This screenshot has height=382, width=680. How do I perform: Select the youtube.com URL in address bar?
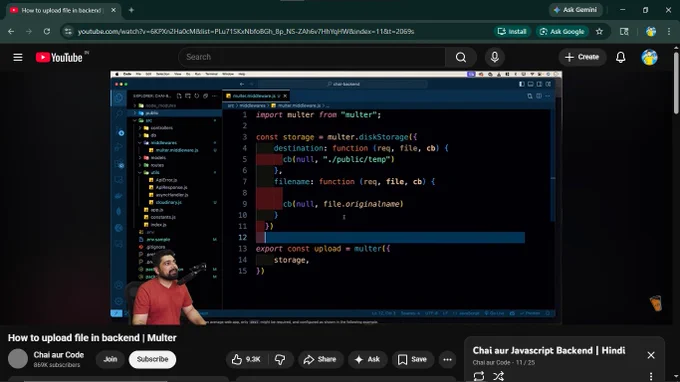click(x=246, y=32)
